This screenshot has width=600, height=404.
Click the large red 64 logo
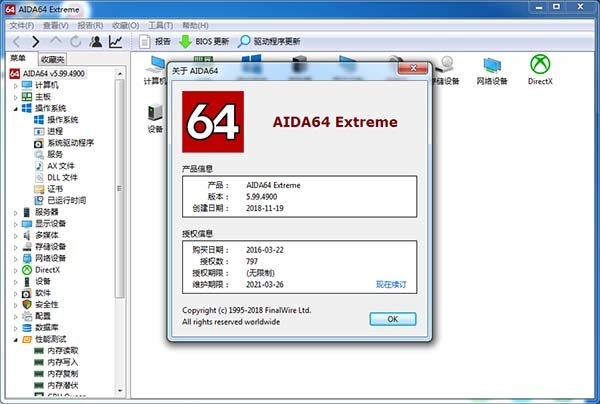coord(213,122)
